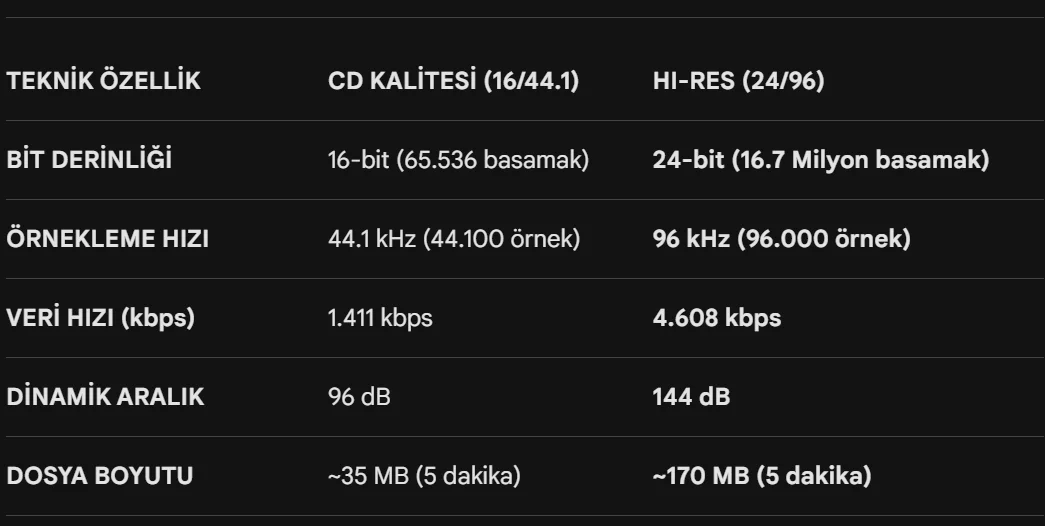Click the 4.608 kbps value
Viewport: 1045px width, 526px height.
coord(717,318)
